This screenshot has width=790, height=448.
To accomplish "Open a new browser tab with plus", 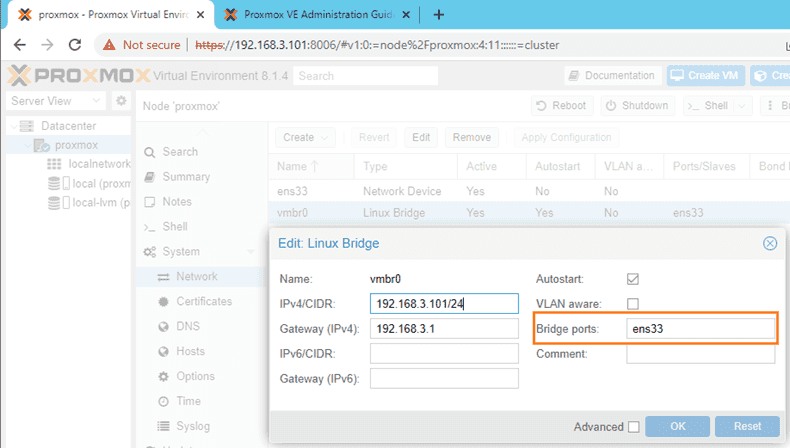I will [x=438, y=15].
